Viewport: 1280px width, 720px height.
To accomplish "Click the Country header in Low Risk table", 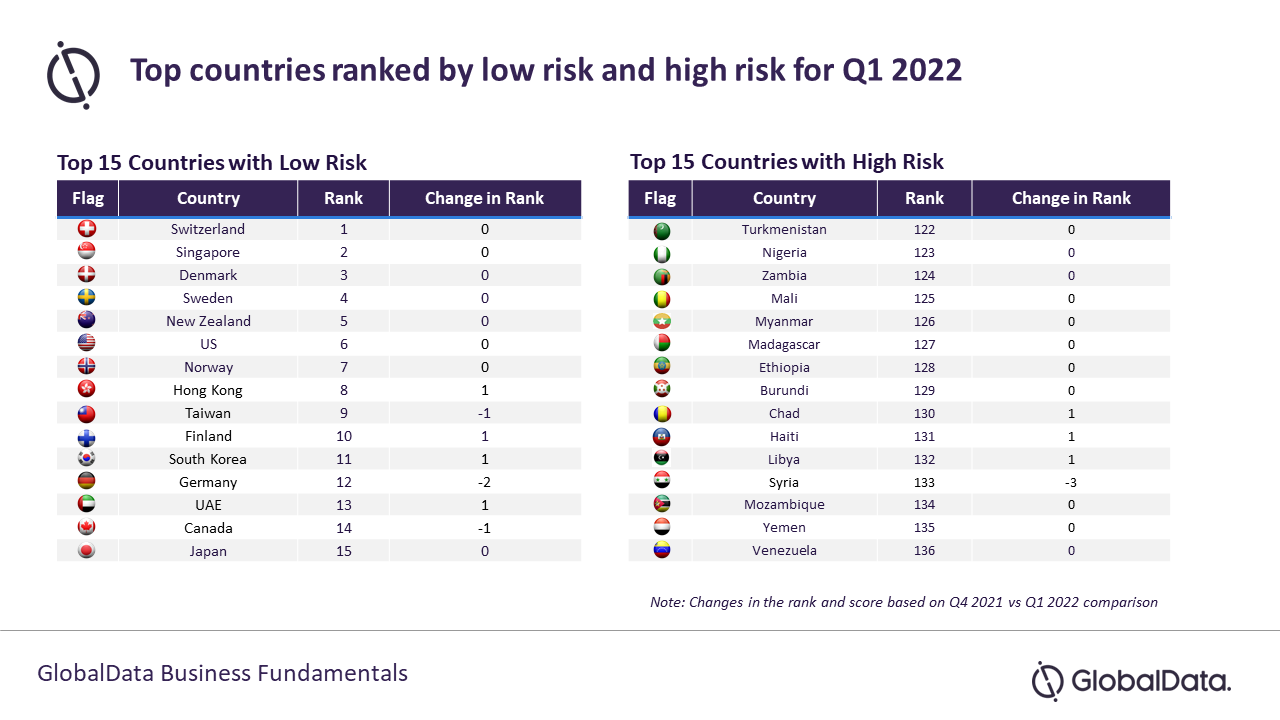I will click(208, 198).
